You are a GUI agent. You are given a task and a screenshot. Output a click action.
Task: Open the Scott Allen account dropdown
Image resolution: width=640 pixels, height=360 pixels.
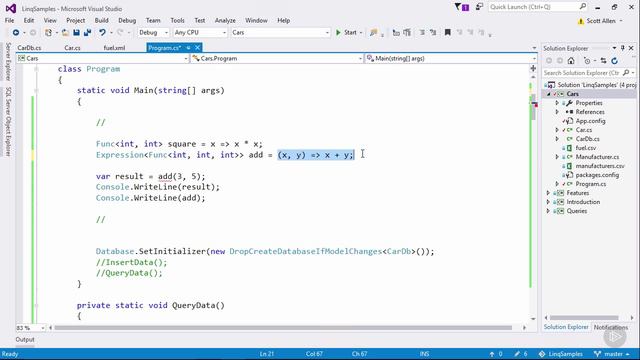(605, 21)
